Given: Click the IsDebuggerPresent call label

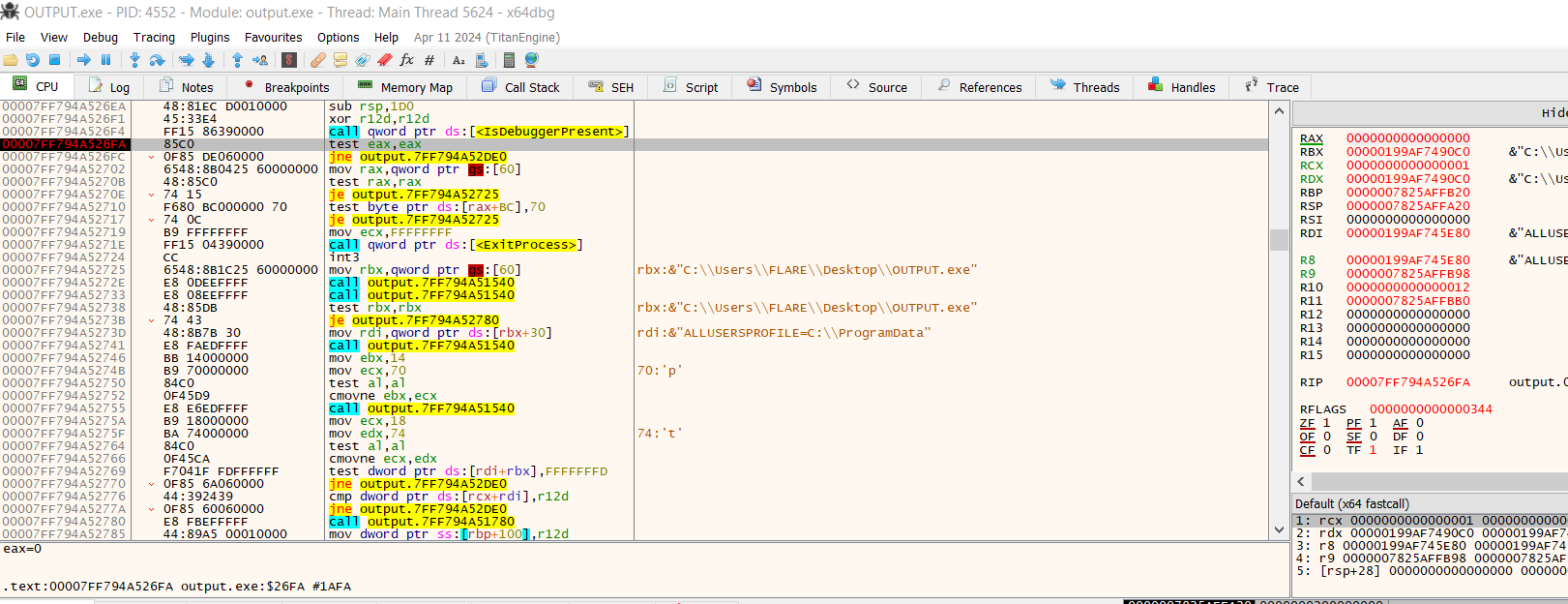Looking at the screenshot, I should (549, 132).
